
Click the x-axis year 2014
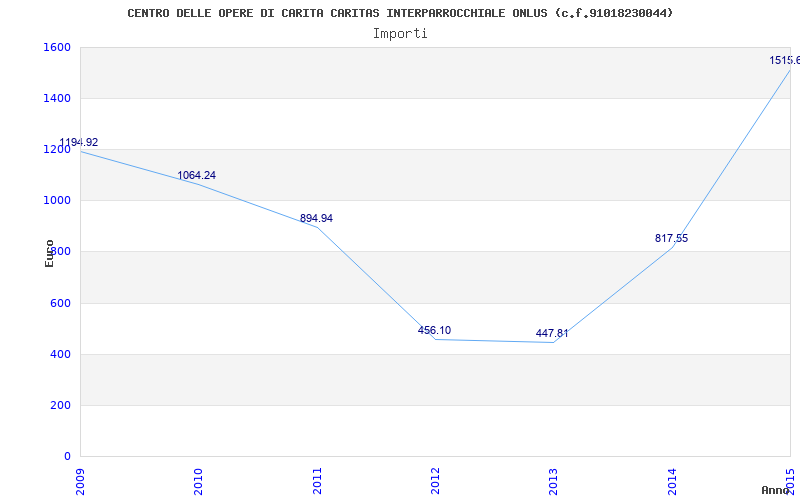(x=672, y=481)
